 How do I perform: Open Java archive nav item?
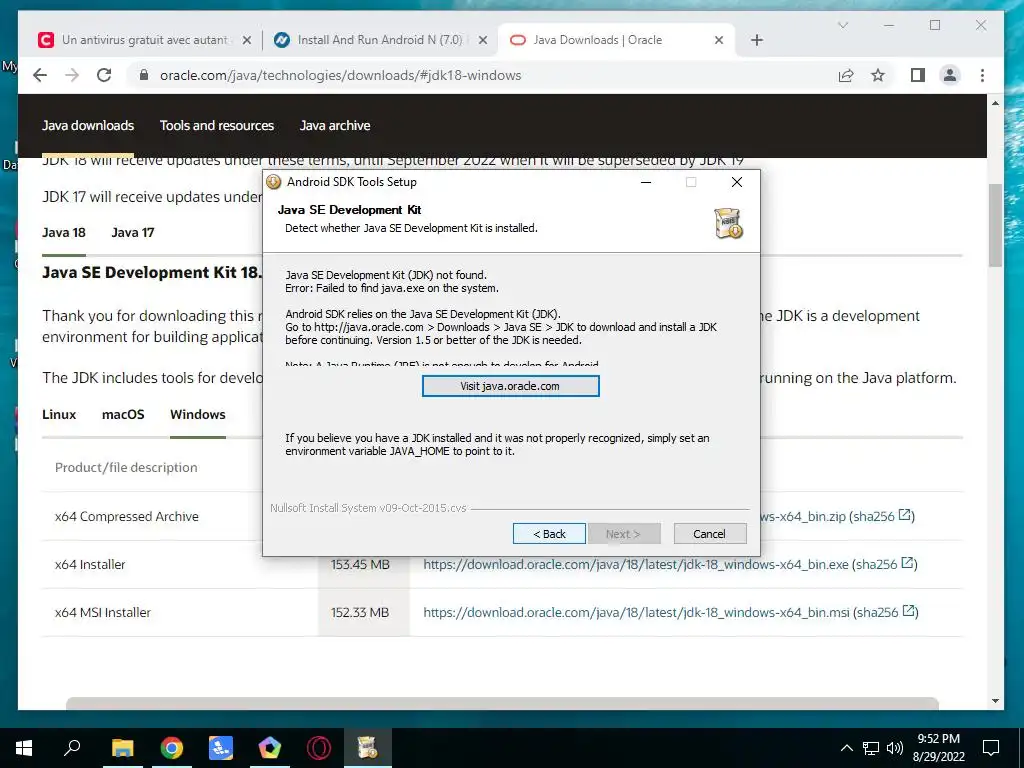pos(335,125)
